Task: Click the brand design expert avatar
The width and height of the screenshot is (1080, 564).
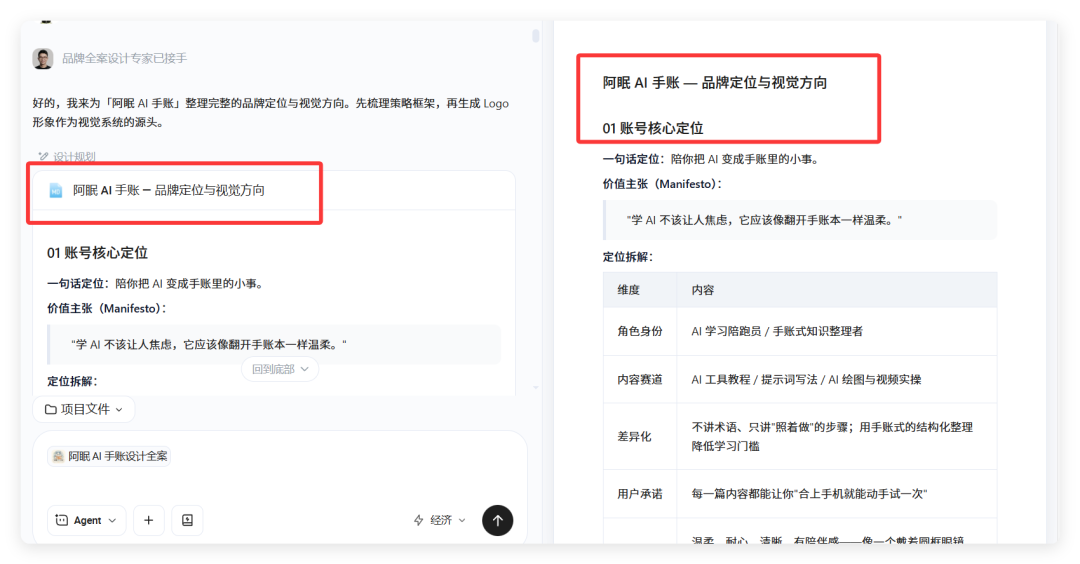Action: point(43,59)
